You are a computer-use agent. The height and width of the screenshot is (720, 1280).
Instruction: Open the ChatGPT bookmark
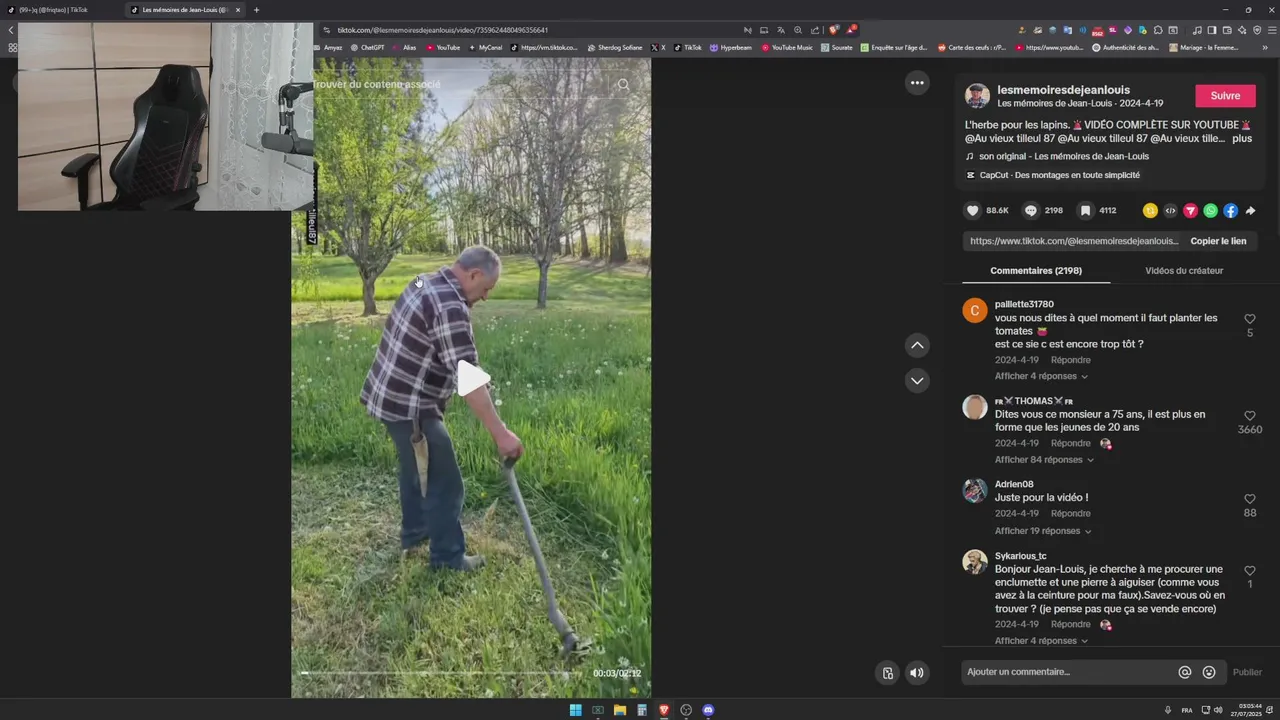tap(367, 47)
